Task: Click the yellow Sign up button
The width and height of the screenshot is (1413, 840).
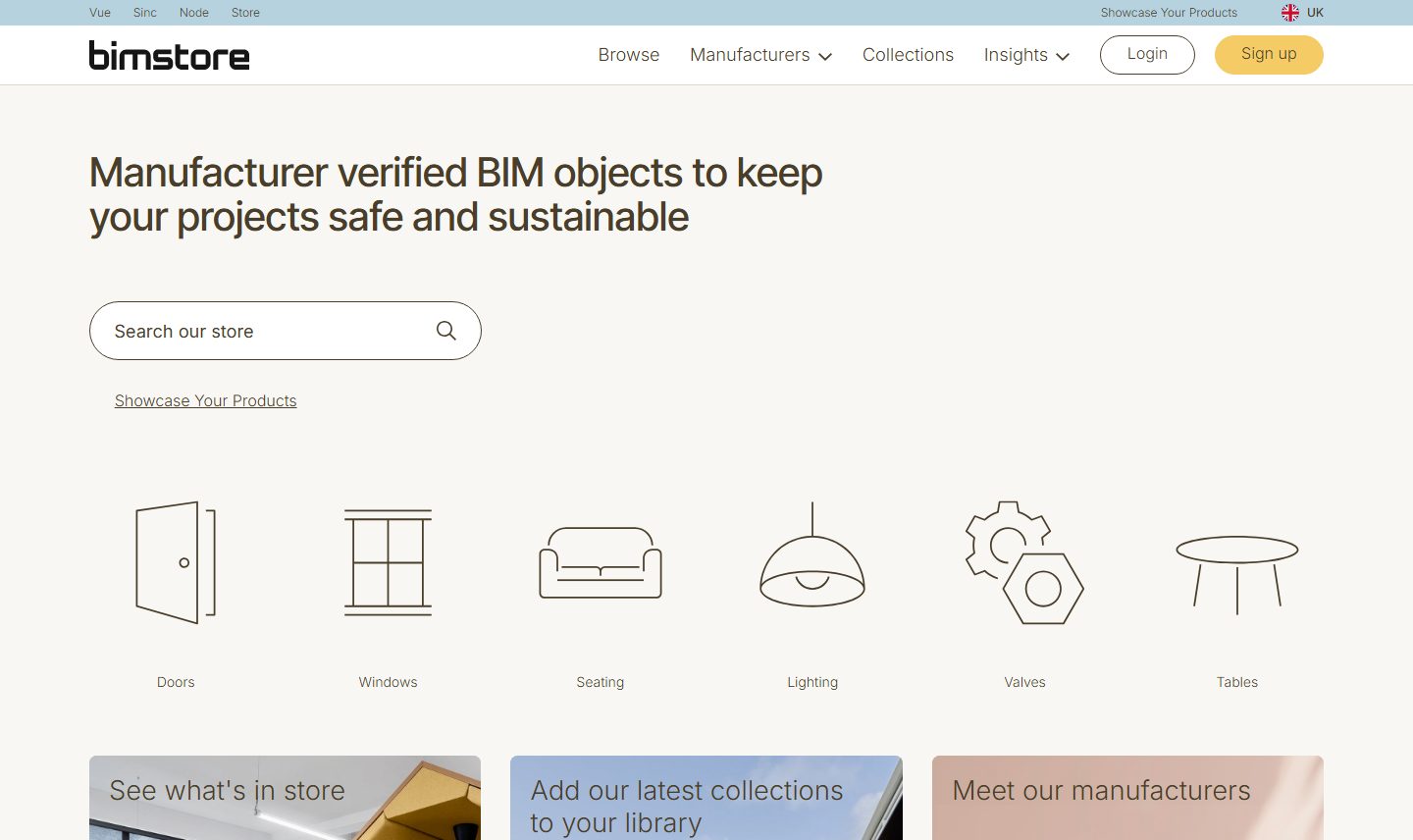Action: coord(1269,55)
